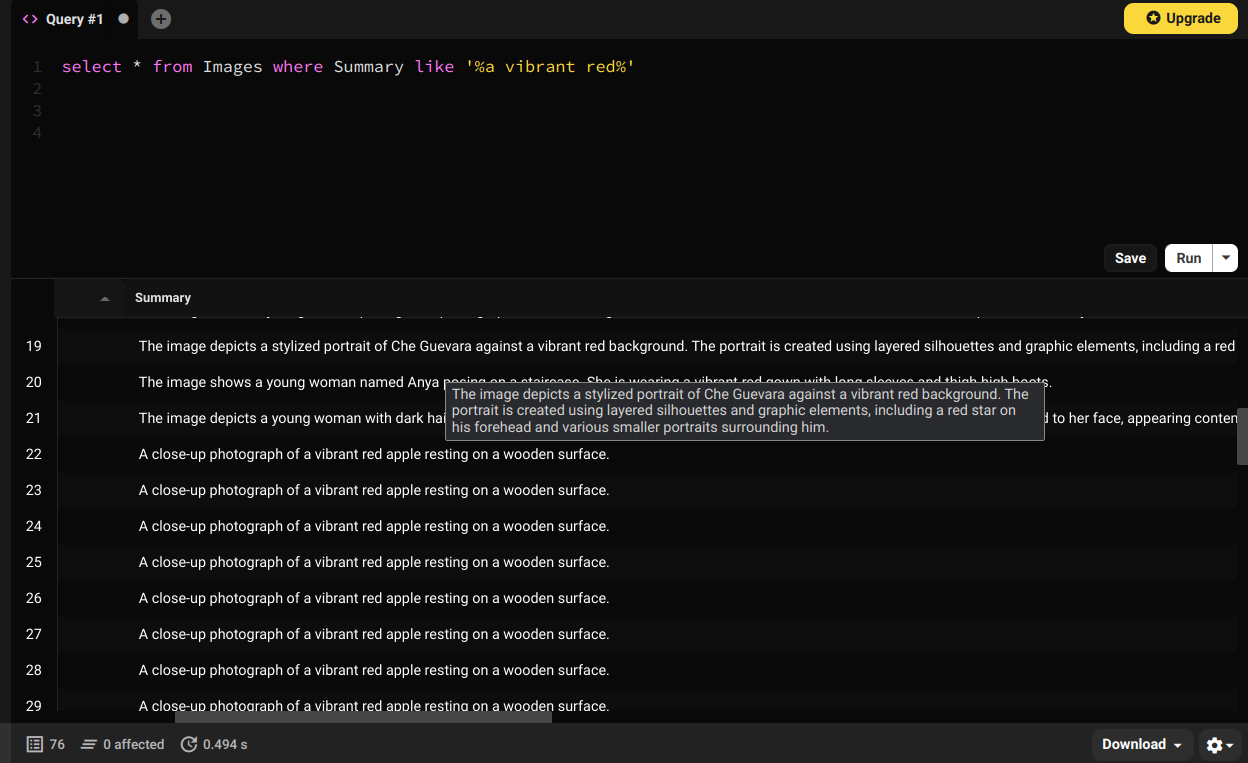The image size is (1248, 763).
Task: Click the Upgrade button
Action: coord(1181,18)
